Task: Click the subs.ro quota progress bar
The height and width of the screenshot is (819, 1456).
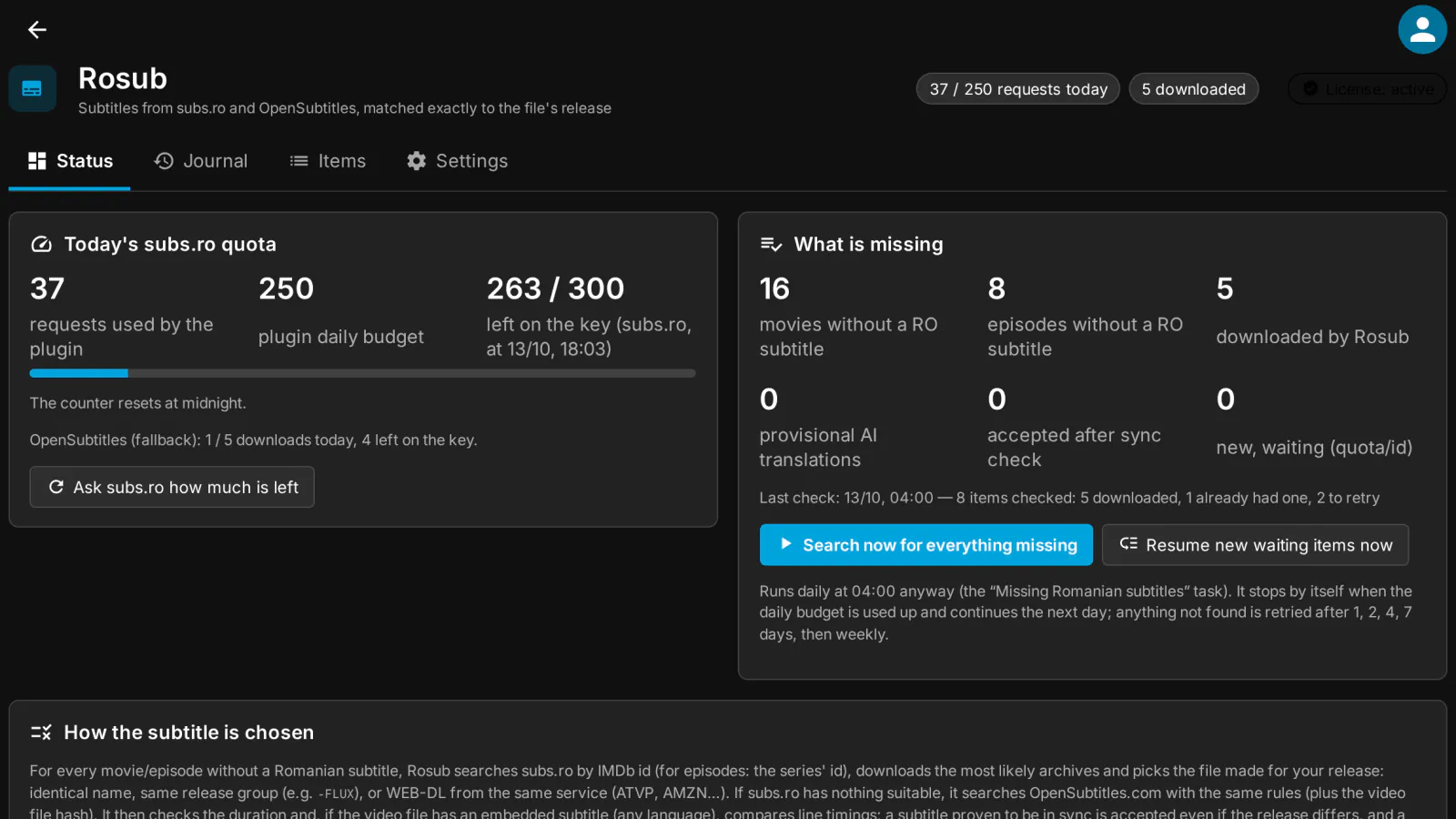Action: pyautogui.click(x=363, y=373)
